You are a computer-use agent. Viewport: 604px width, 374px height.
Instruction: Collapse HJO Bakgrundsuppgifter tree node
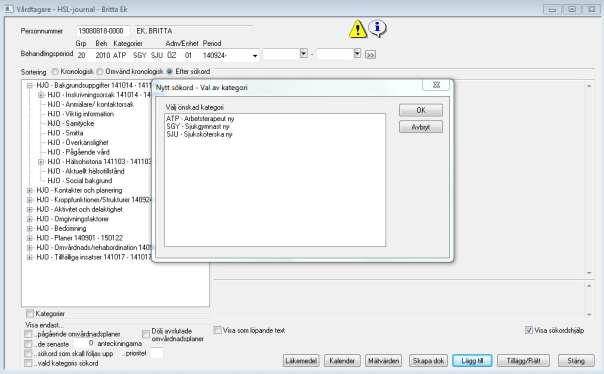(30, 85)
